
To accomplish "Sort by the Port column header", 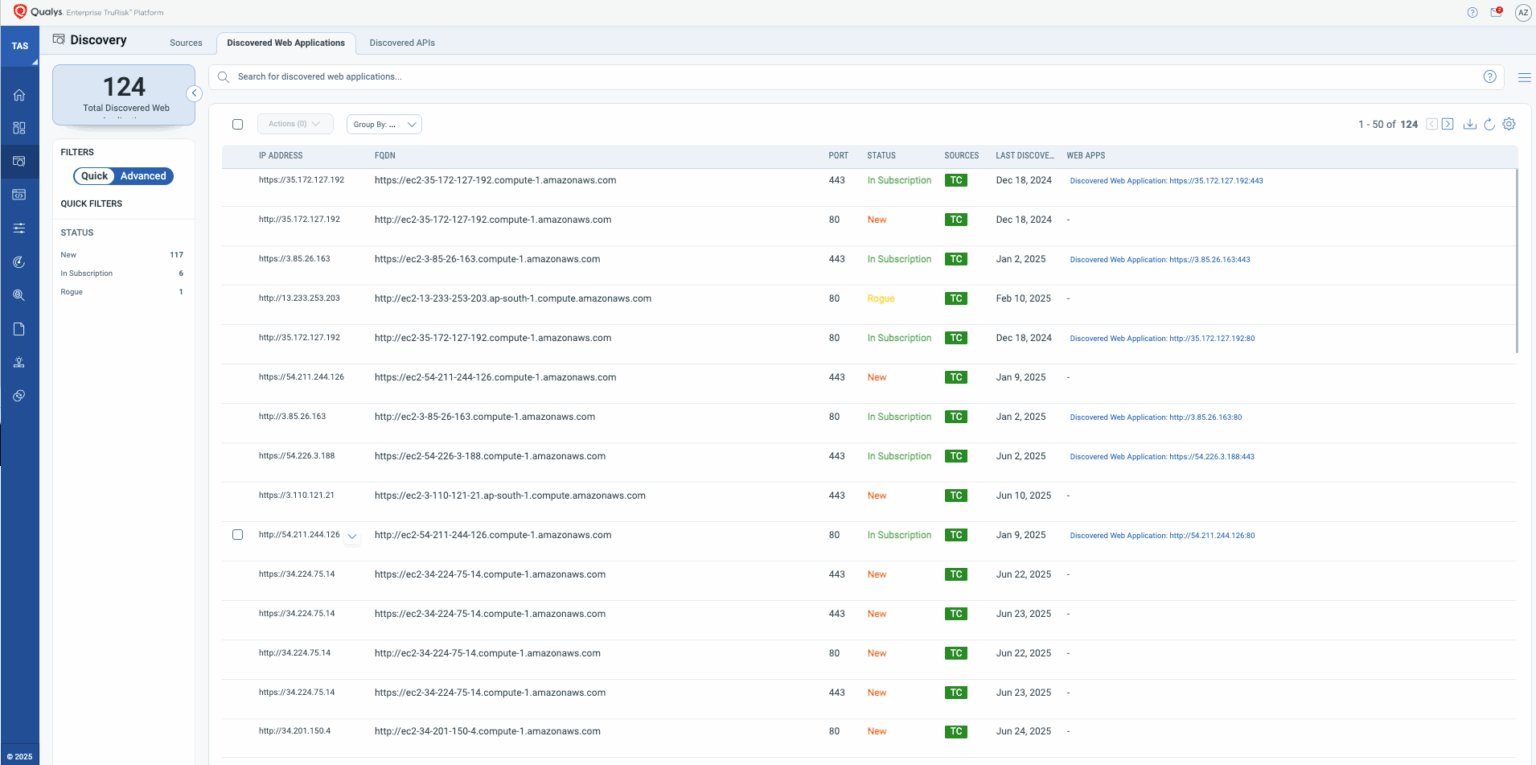I will pyautogui.click(x=838, y=156).
